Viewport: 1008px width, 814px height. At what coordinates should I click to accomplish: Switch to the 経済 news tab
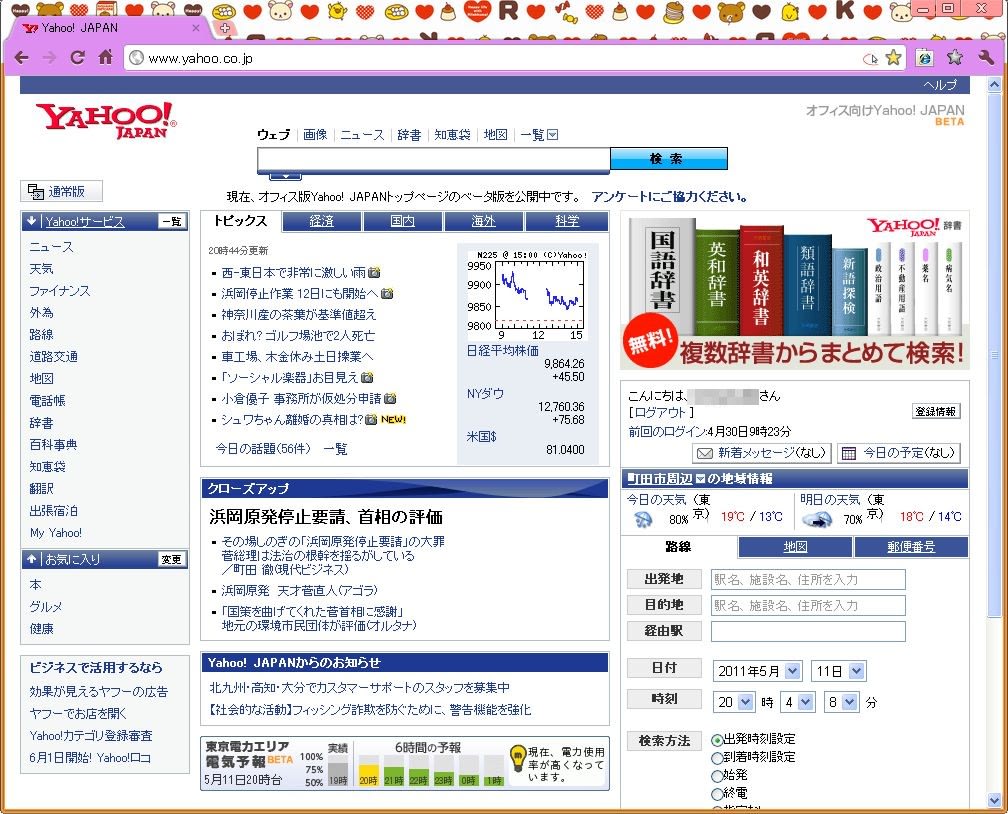[321, 221]
